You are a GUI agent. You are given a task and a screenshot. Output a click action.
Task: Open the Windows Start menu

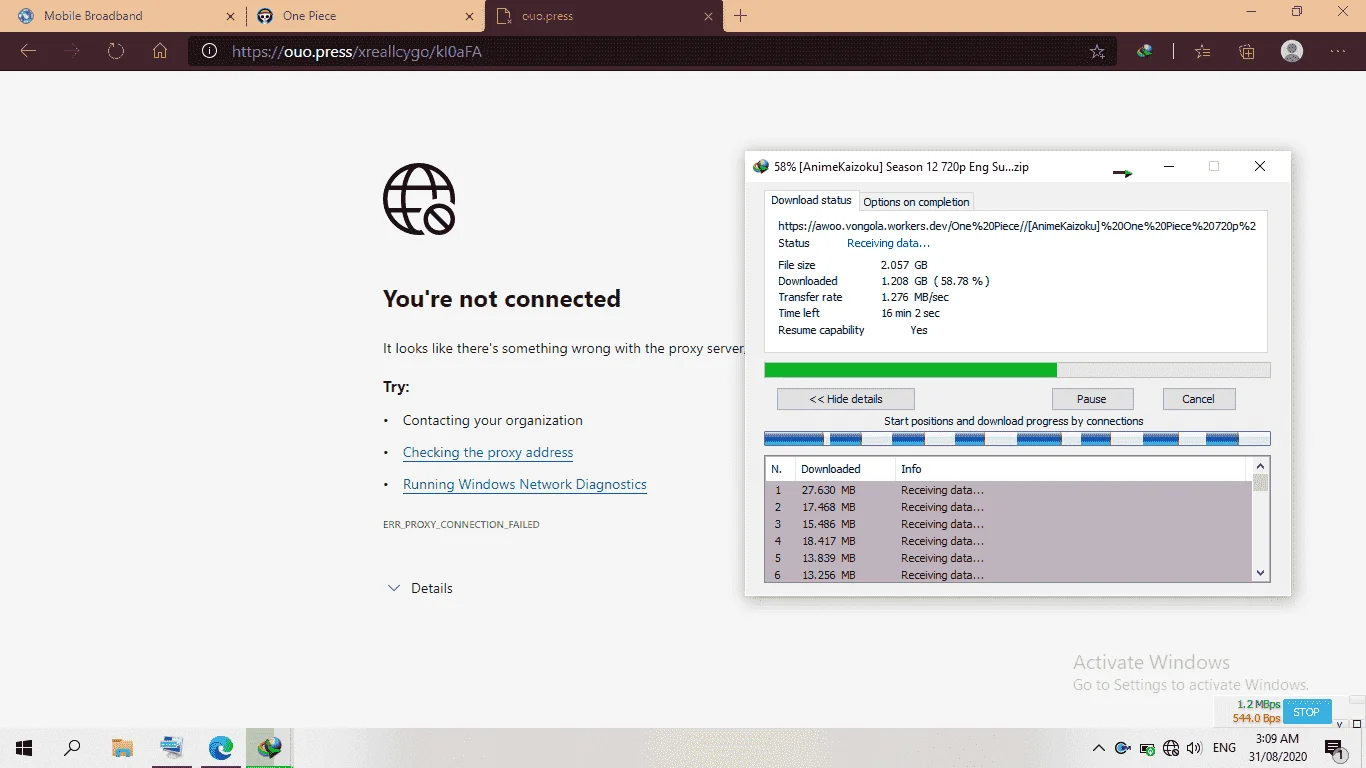24,747
